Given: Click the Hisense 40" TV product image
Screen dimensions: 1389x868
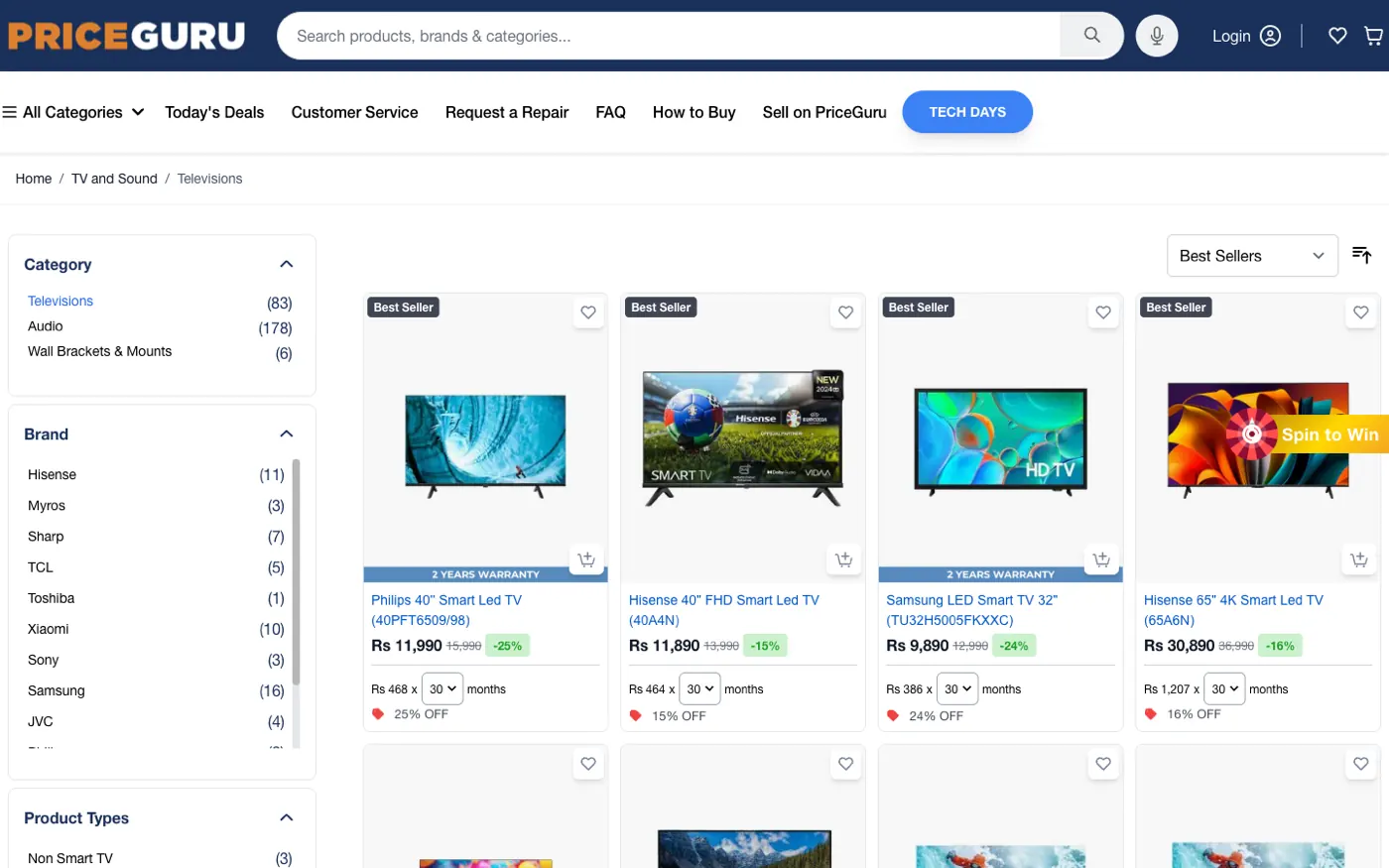Looking at the screenshot, I should click(743, 437).
